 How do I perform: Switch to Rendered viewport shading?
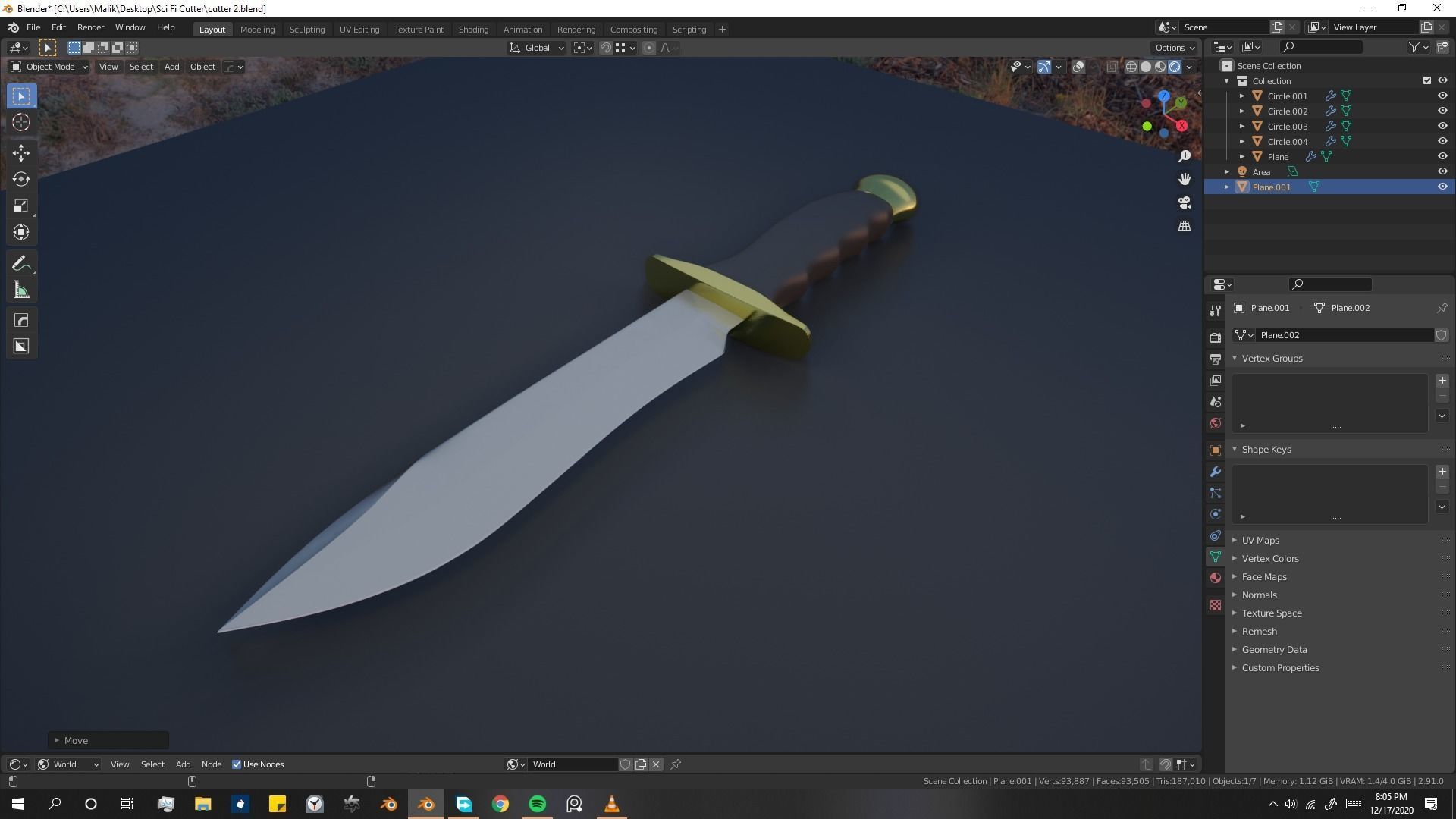click(x=1175, y=67)
